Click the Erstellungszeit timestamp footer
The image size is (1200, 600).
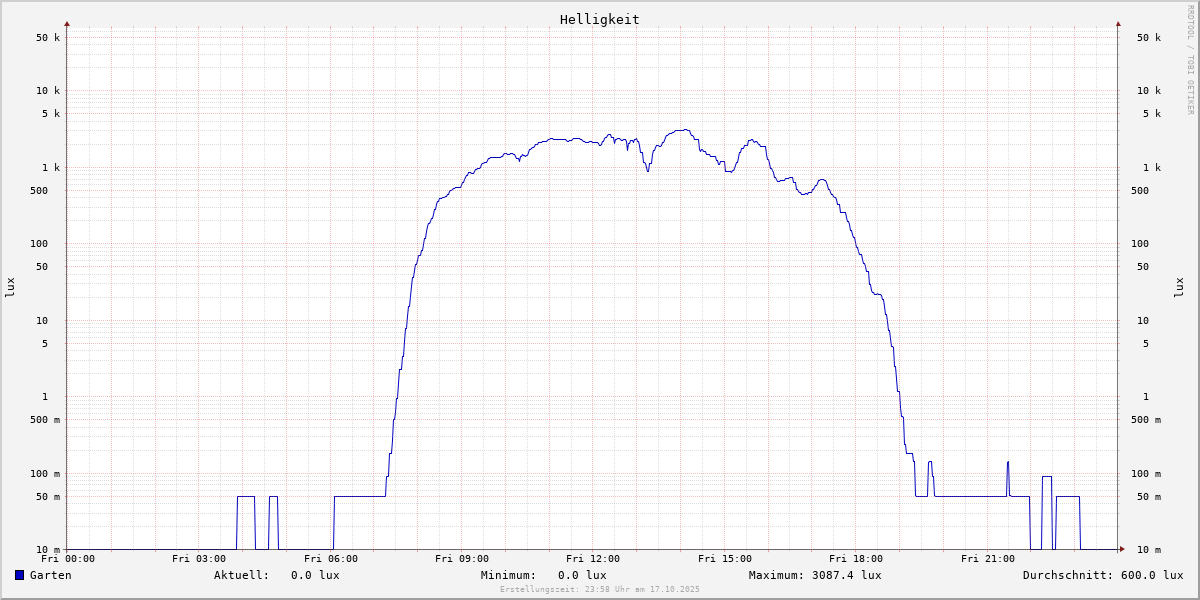click(x=600, y=589)
